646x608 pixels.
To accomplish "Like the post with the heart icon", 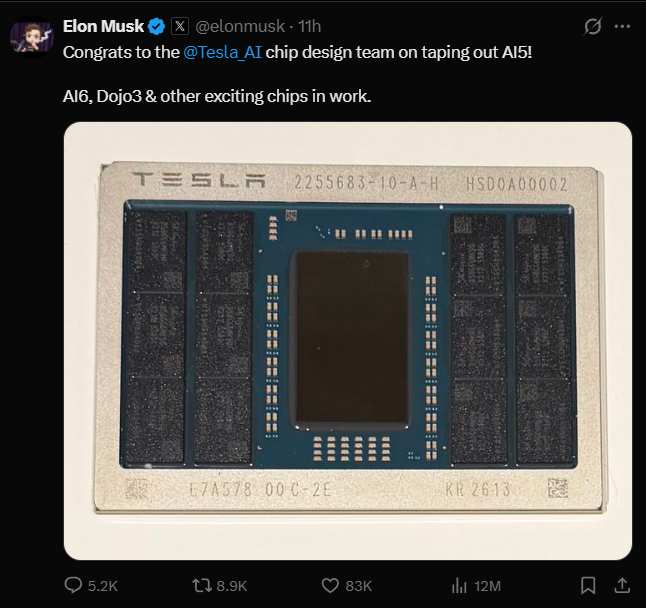I will (330, 585).
